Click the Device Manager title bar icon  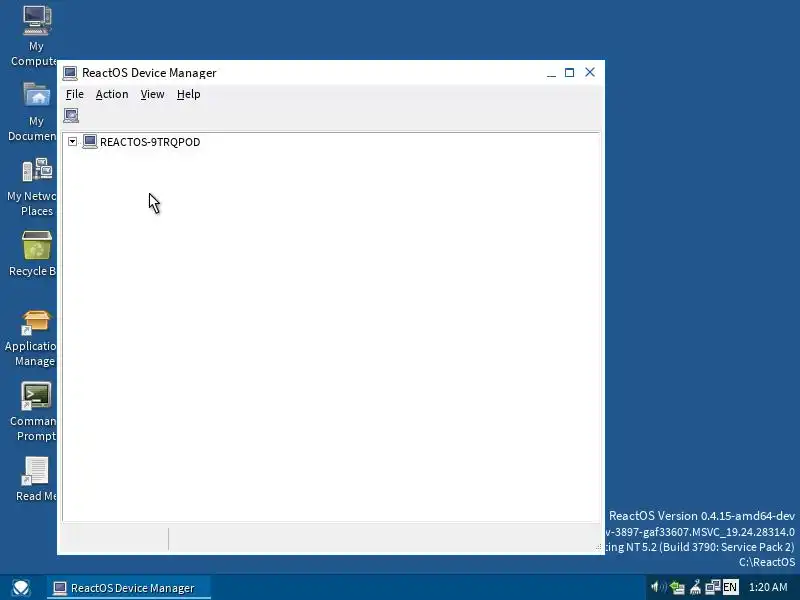[70, 73]
